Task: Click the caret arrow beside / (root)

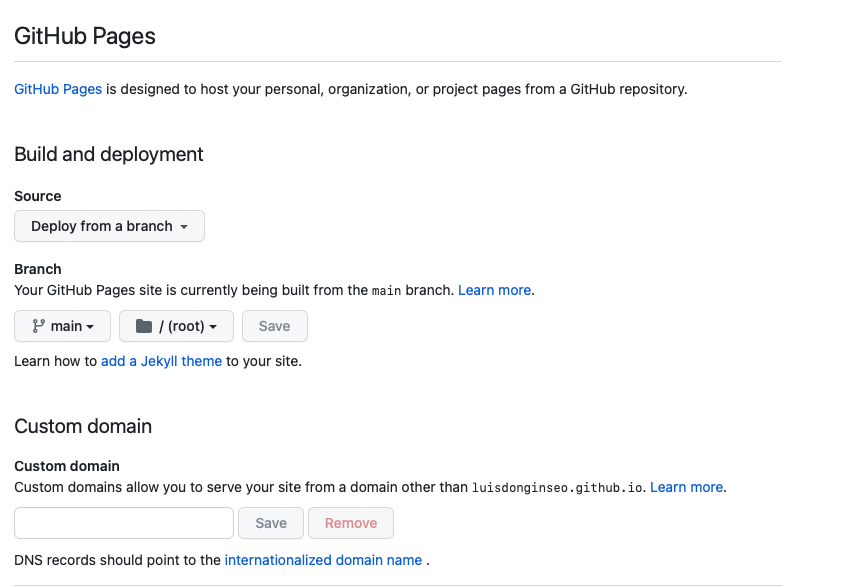Action: (x=213, y=327)
